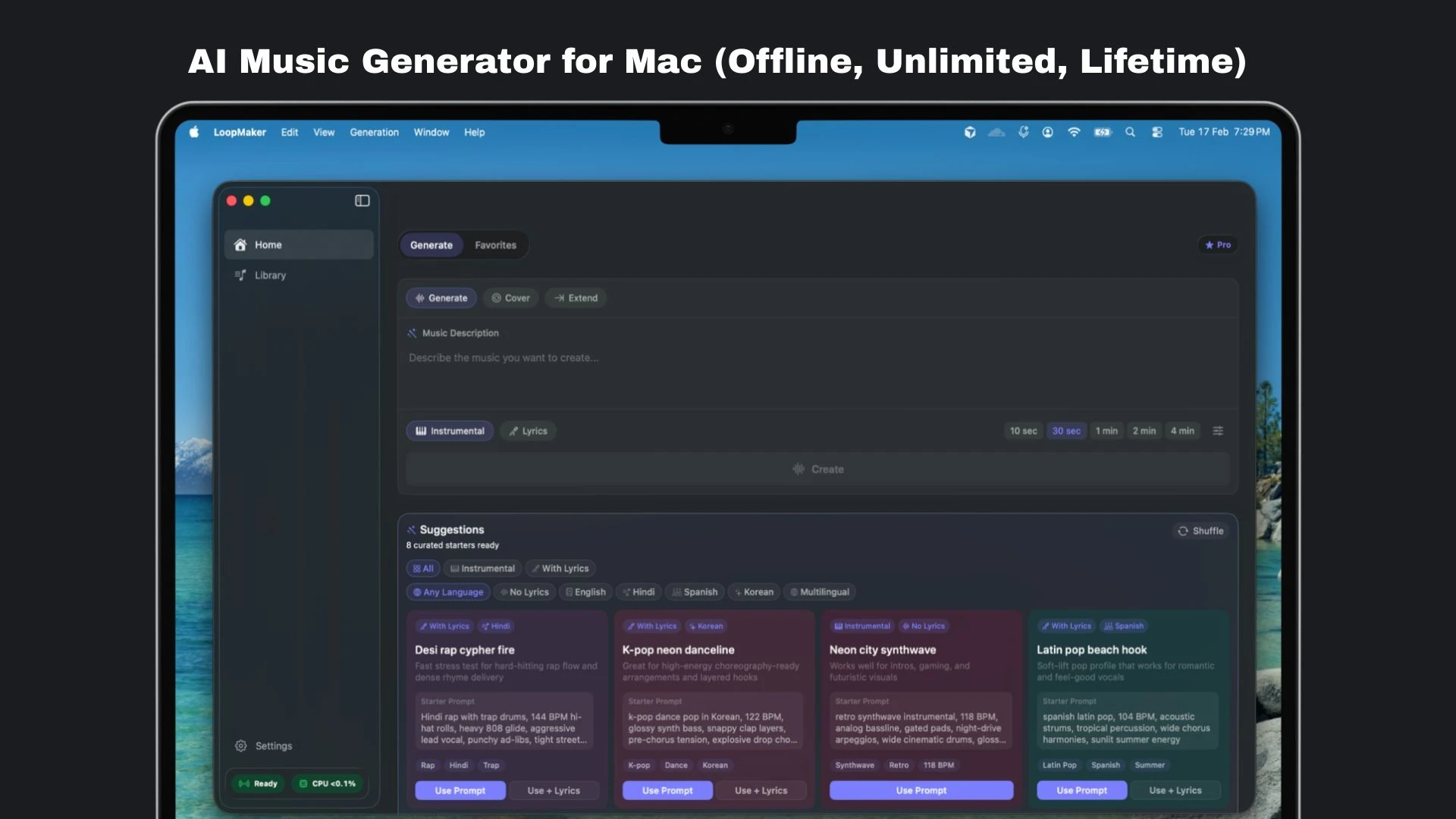Click the Pro star badge
The height and width of the screenshot is (819, 1456).
pyautogui.click(x=1218, y=245)
